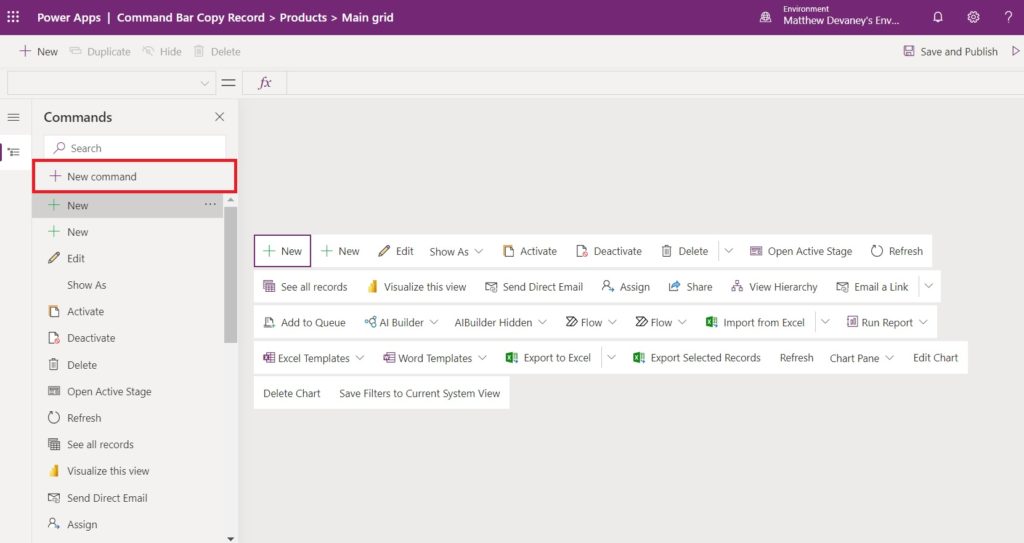Screen dimensions: 1024x543
Task: Close the Commands pane with the X
Action: pyautogui.click(x=219, y=117)
